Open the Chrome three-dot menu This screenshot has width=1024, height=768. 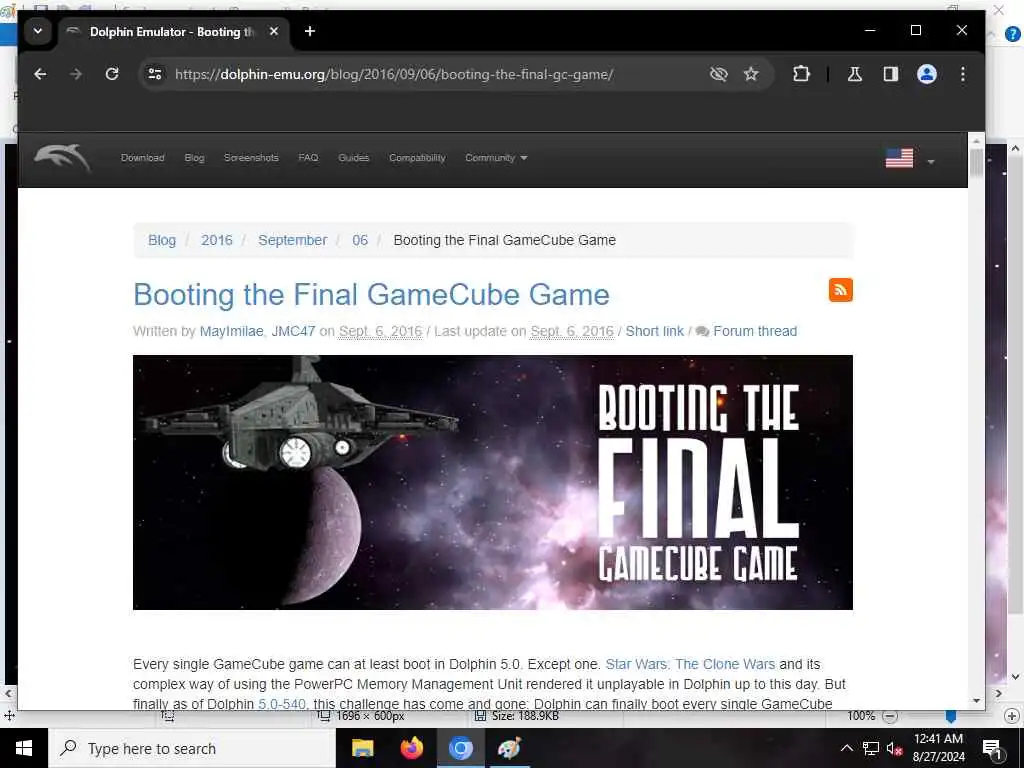pos(963,74)
